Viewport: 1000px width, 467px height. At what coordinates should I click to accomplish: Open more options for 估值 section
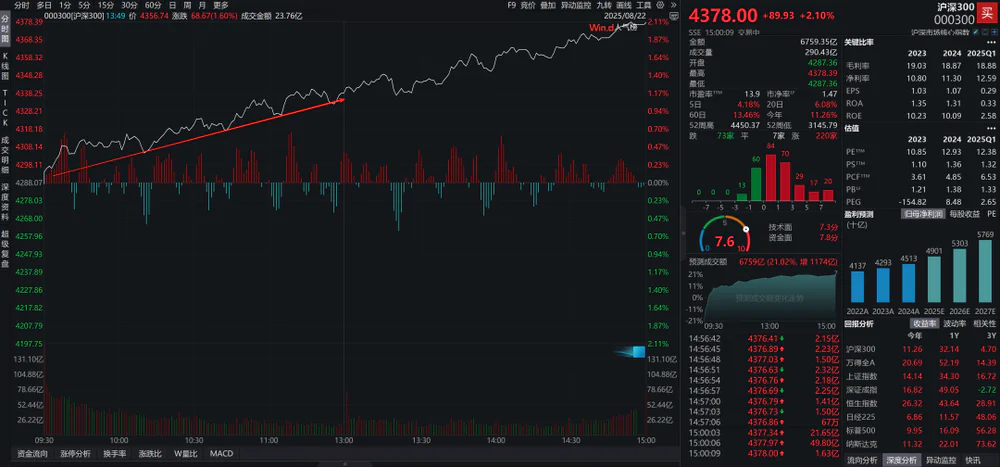991,128
